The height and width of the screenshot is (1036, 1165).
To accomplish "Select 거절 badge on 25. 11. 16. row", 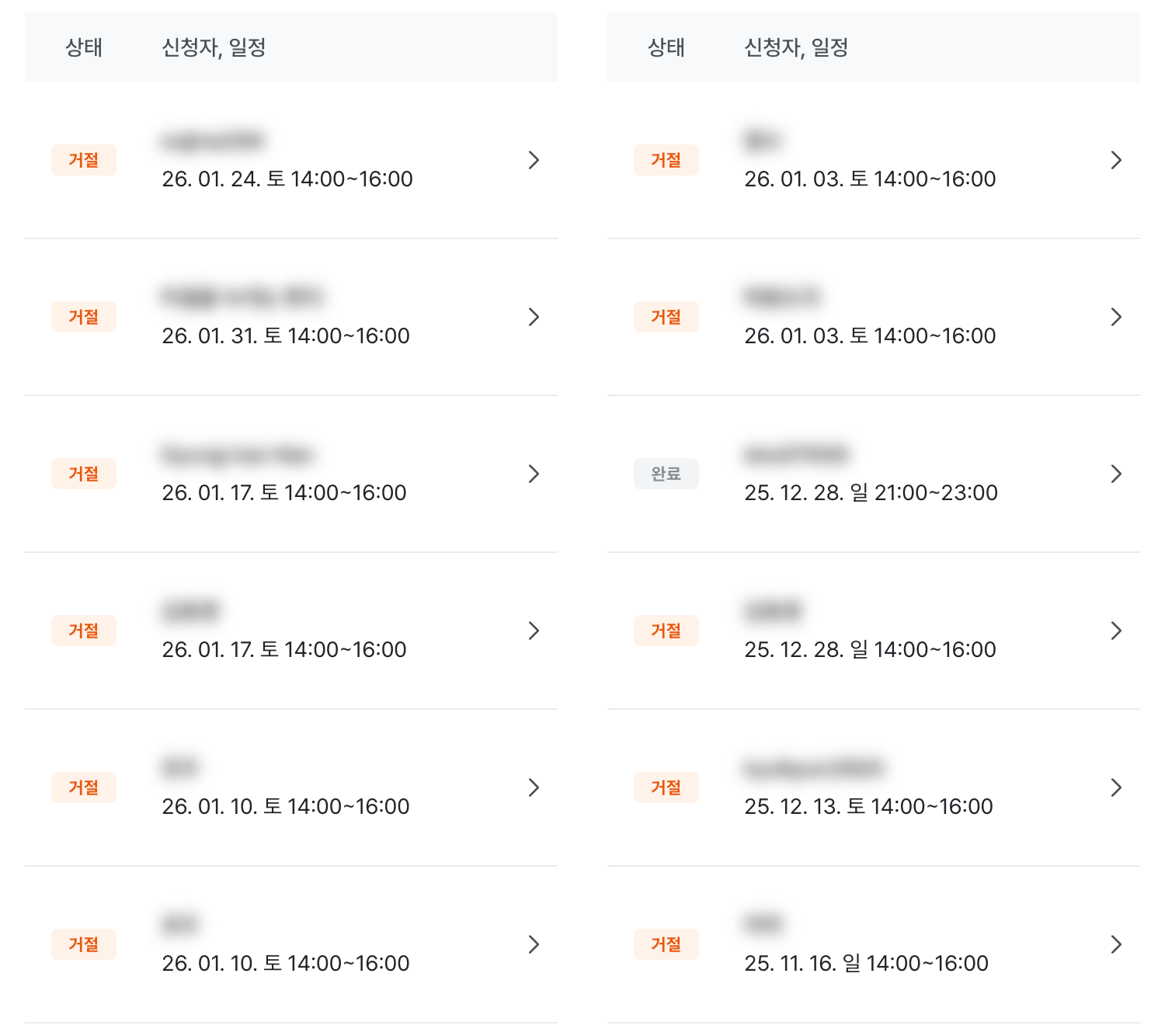I will click(666, 944).
